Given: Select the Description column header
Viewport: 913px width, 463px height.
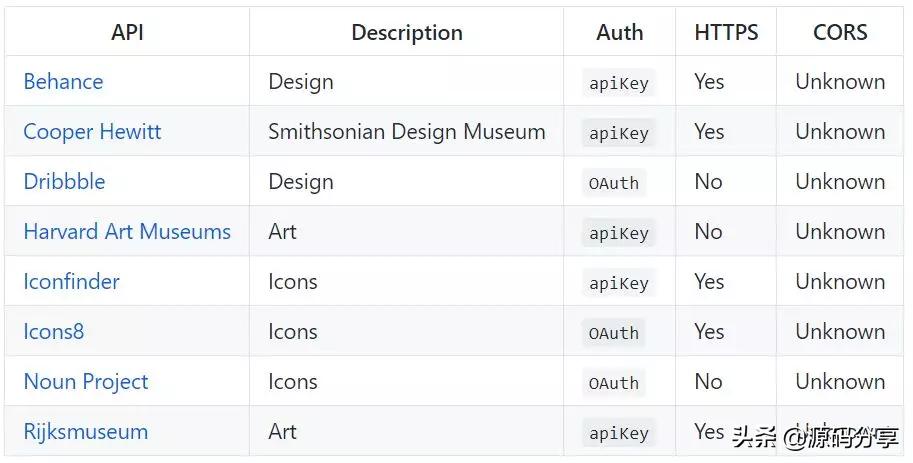Looking at the screenshot, I should point(406,32).
